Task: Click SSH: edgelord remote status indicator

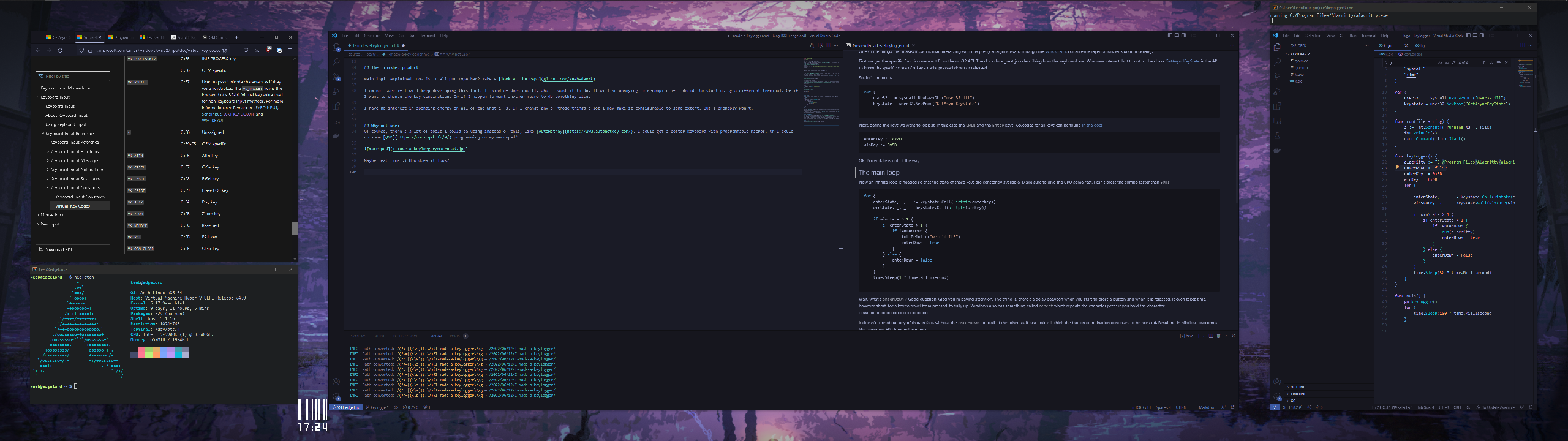Action: (346, 407)
